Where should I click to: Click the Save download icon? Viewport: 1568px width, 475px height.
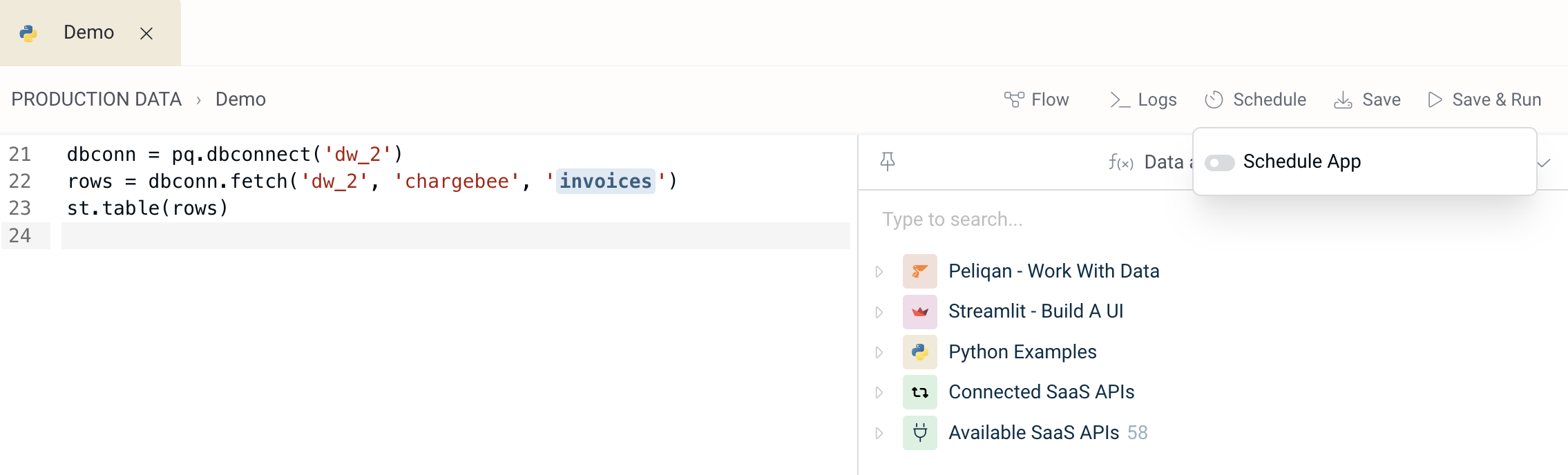1343,99
